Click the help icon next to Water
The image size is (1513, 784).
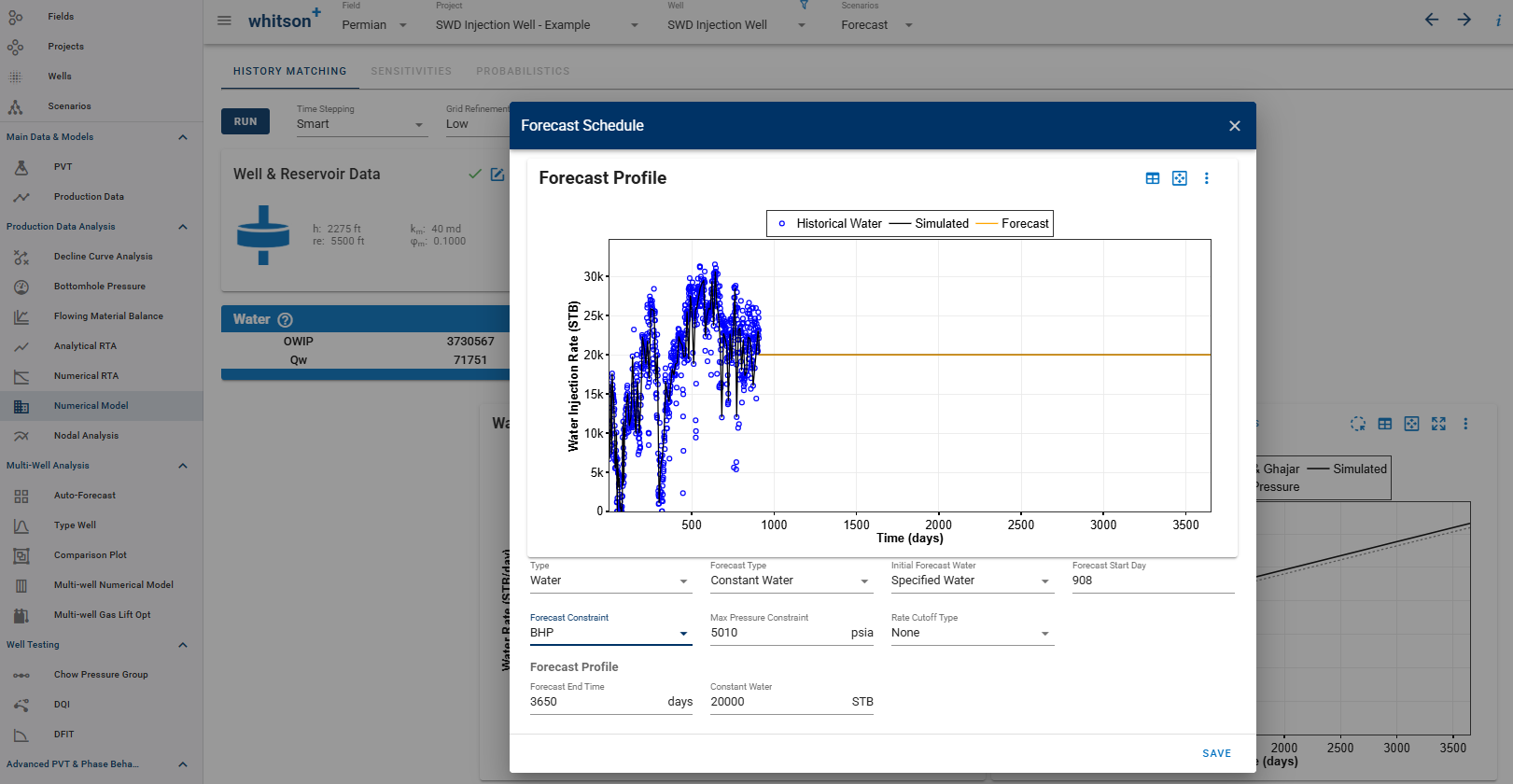point(286,320)
